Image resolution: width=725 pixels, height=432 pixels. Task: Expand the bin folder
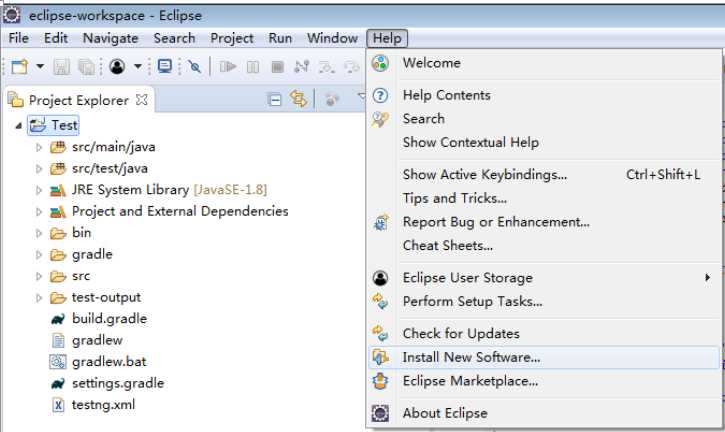coord(39,233)
